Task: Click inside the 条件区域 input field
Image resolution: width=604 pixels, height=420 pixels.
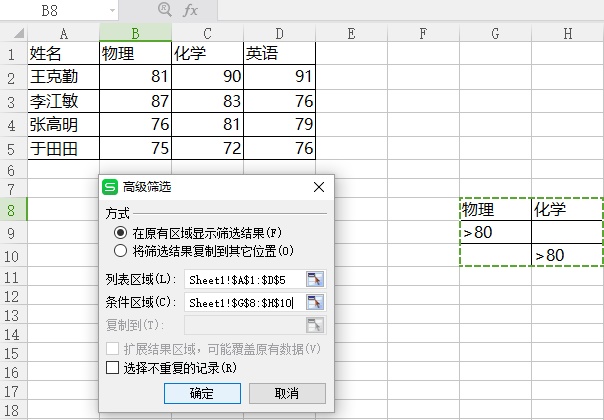Action: 244,302
